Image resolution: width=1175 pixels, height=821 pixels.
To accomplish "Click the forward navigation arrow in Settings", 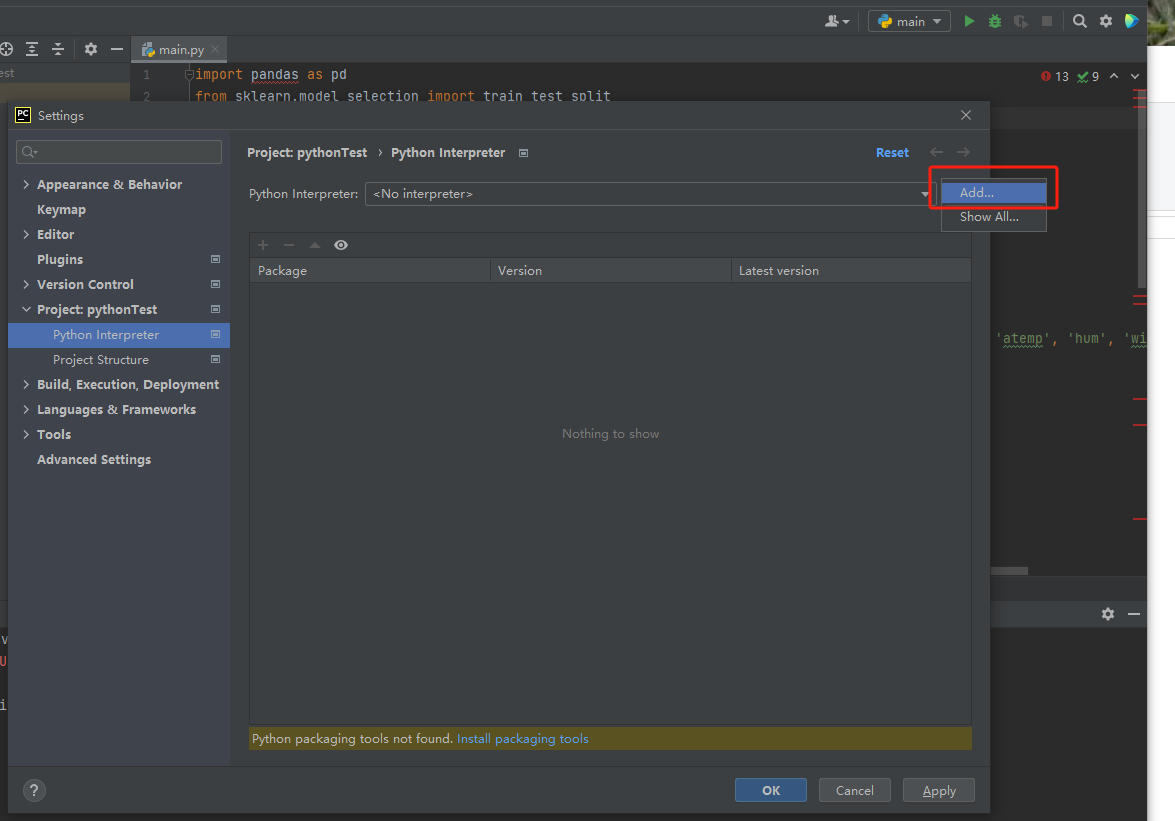I will point(963,152).
